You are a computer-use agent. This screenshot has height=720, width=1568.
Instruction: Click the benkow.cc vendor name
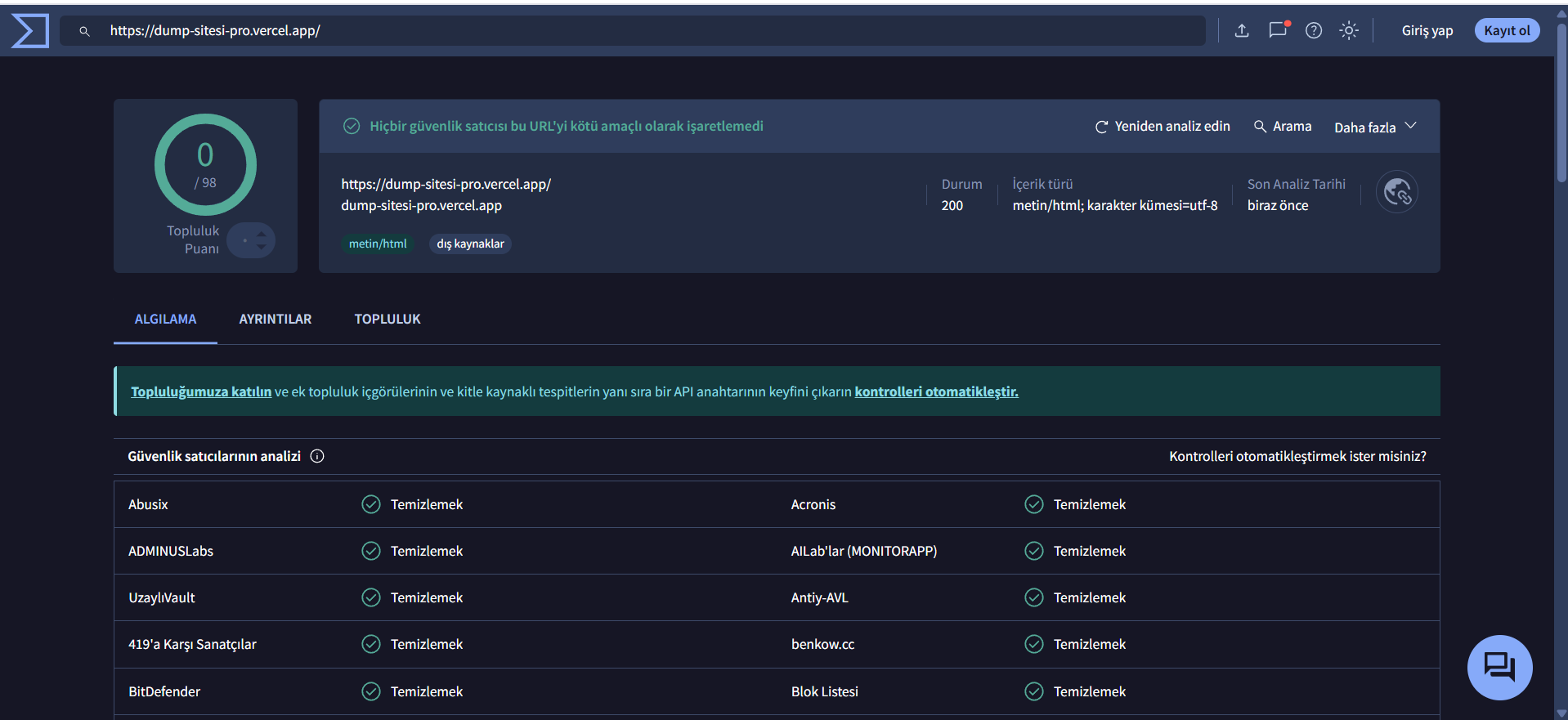pyautogui.click(x=823, y=644)
